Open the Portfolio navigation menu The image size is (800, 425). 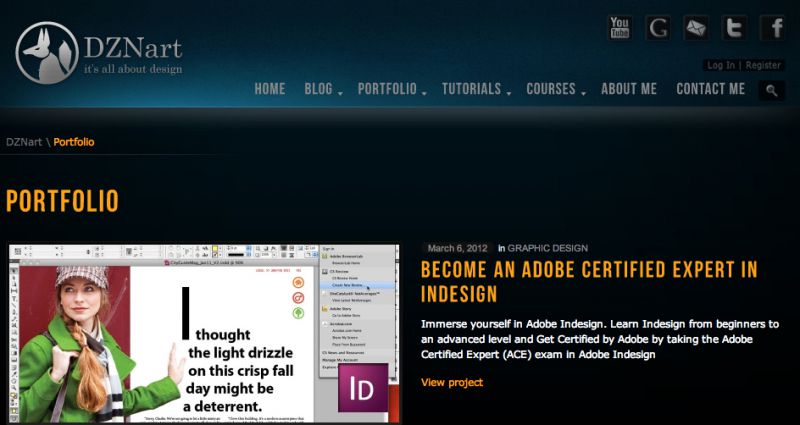point(391,89)
